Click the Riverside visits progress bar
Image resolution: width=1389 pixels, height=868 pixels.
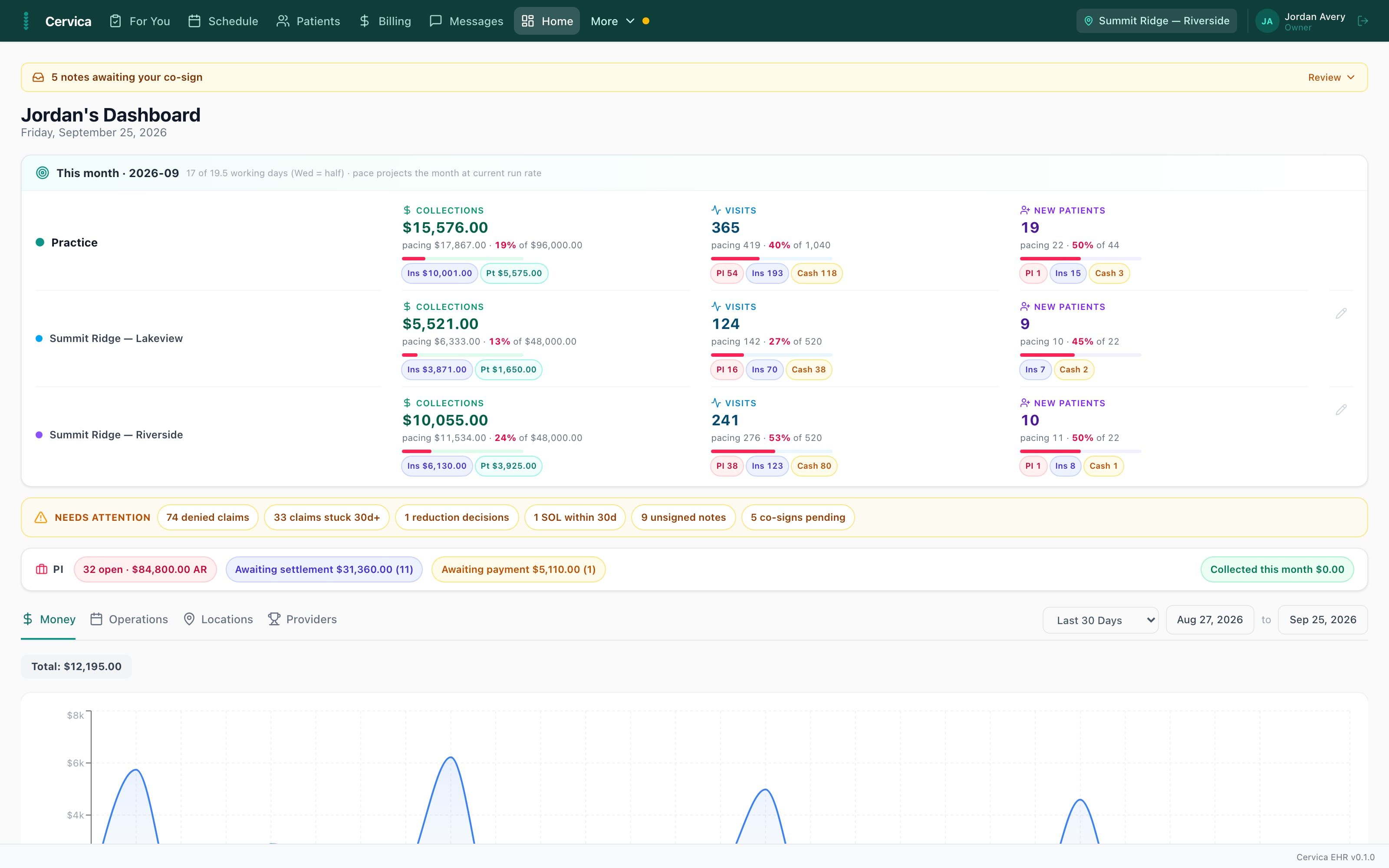[x=771, y=452]
